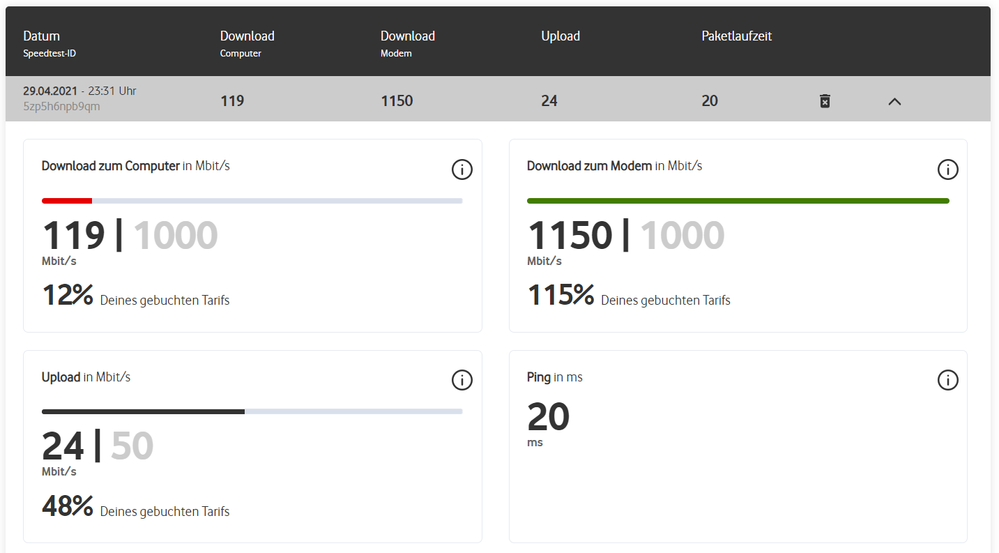The image size is (999, 553).
Task: Click the green Download zum Modem progress bar
Action: click(737, 201)
